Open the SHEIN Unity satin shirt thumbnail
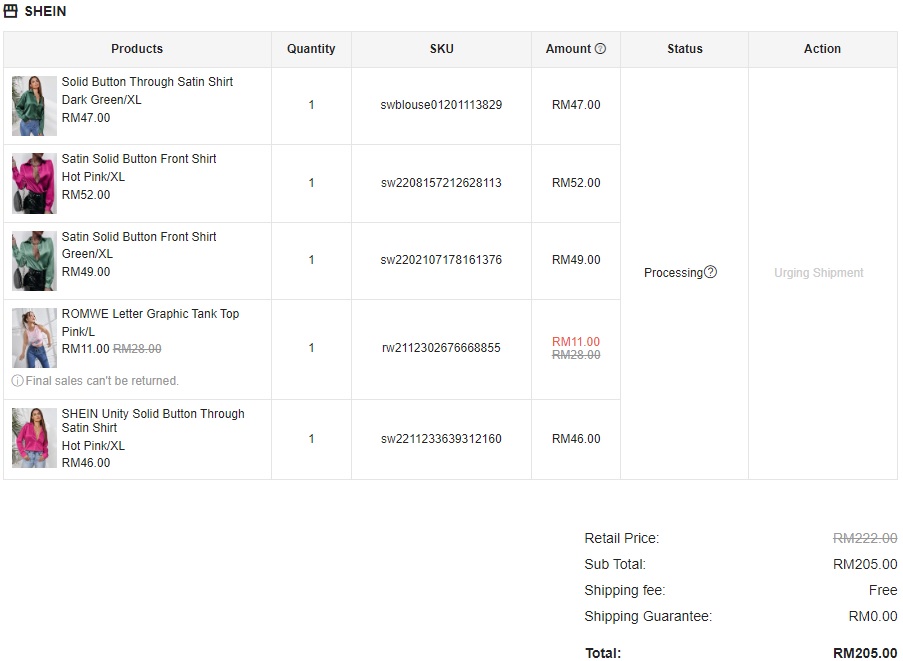The image size is (903, 661). pyautogui.click(x=34, y=438)
